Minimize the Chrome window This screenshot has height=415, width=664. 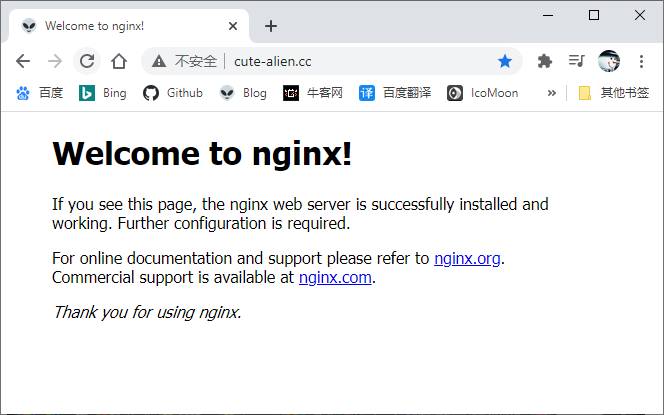[x=548, y=15]
